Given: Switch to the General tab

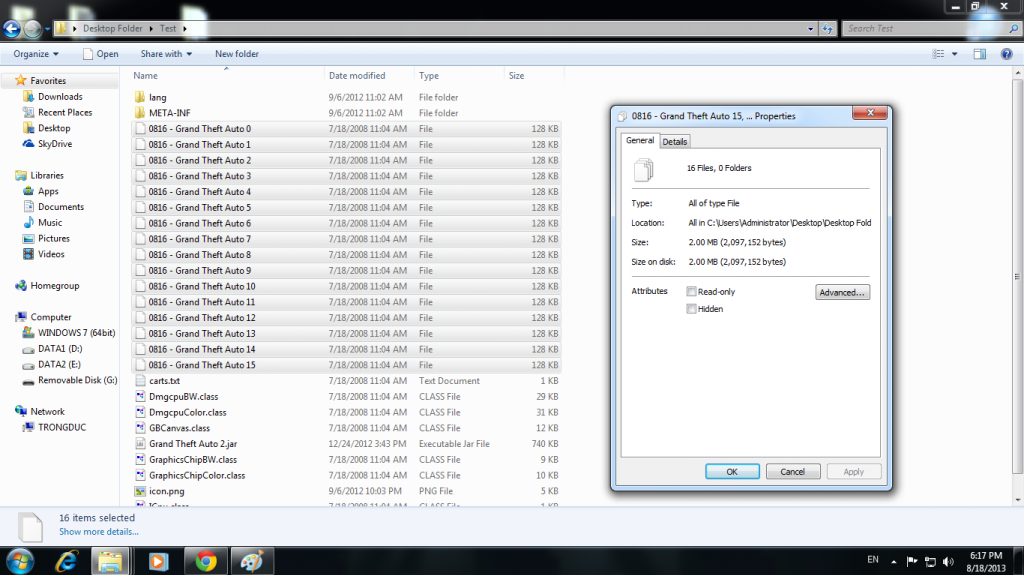Looking at the screenshot, I should pyautogui.click(x=640, y=140).
